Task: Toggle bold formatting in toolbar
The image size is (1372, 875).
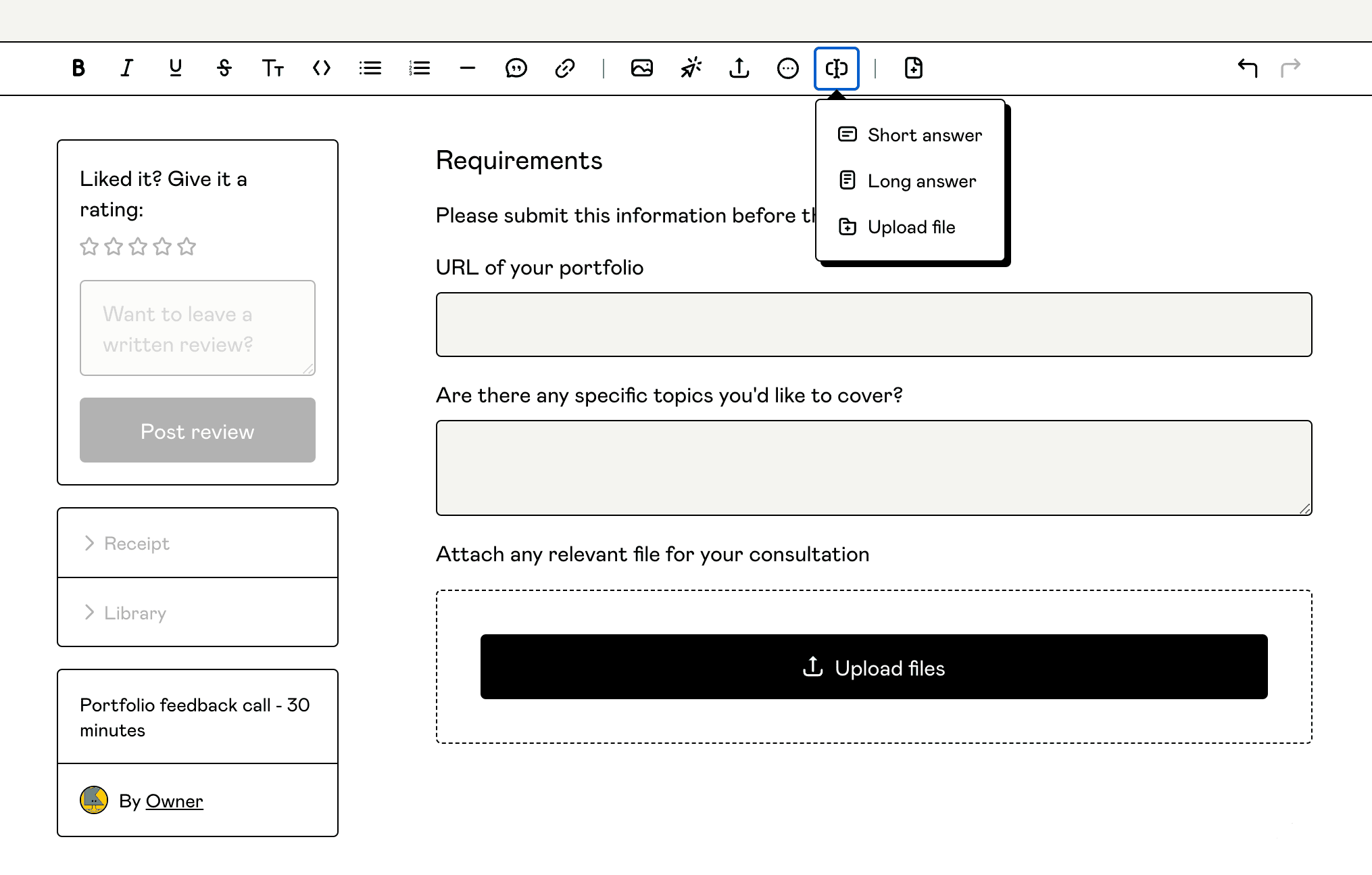Action: (x=78, y=68)
